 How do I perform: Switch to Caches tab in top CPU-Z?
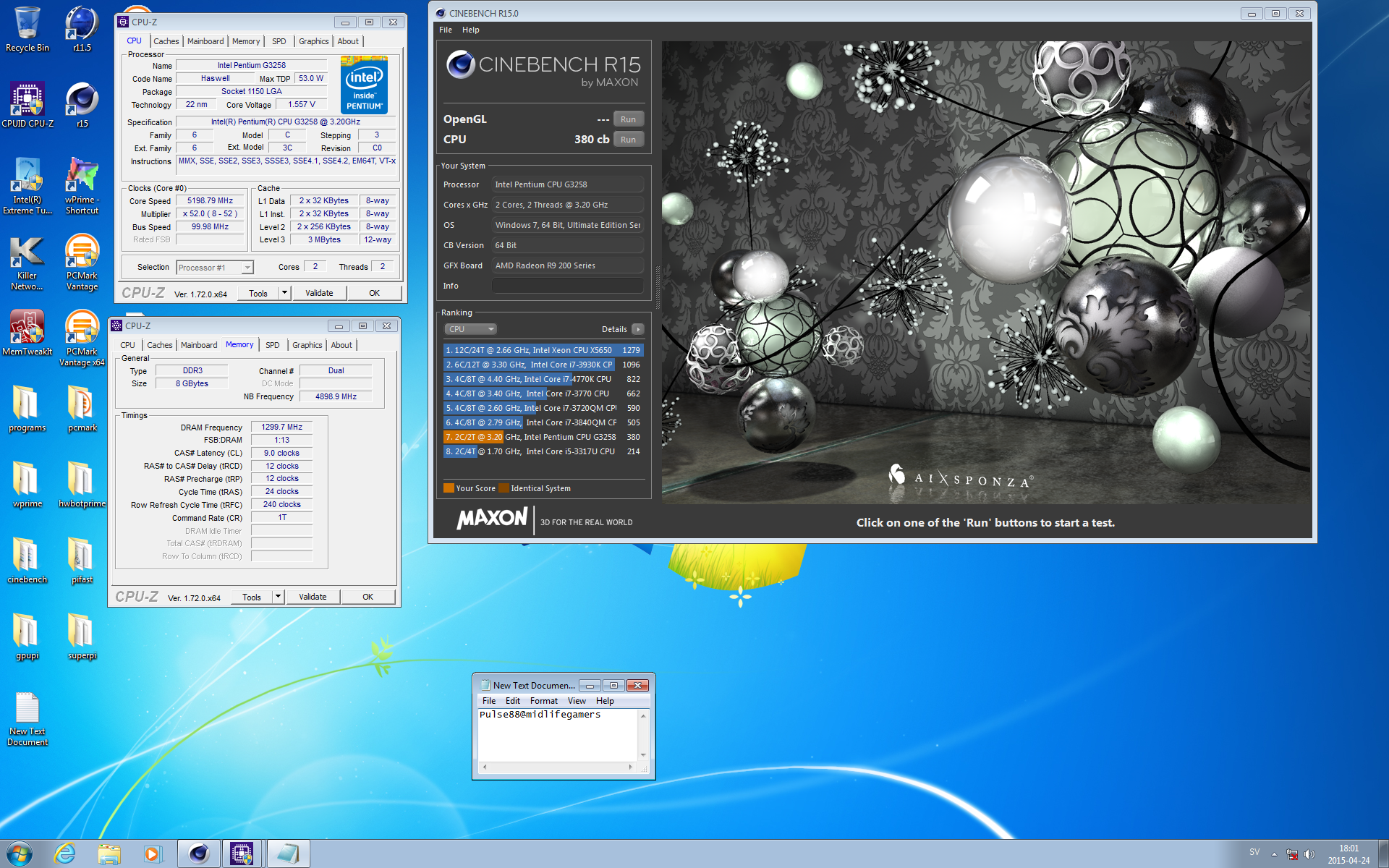[166, 41]
